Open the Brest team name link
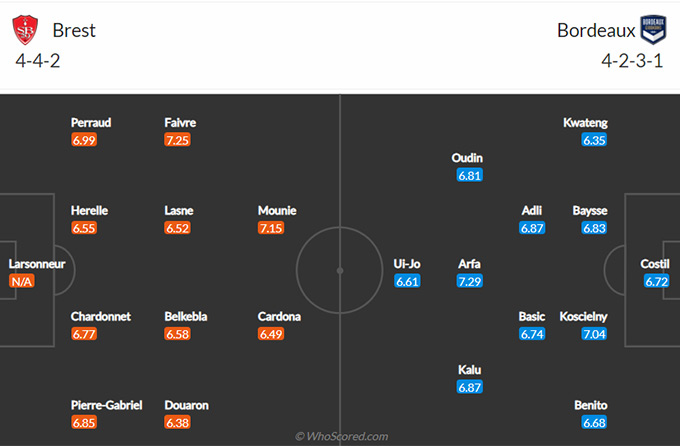Screen dimensions: 680x446 pyautogui.click(x=74, y=30)
